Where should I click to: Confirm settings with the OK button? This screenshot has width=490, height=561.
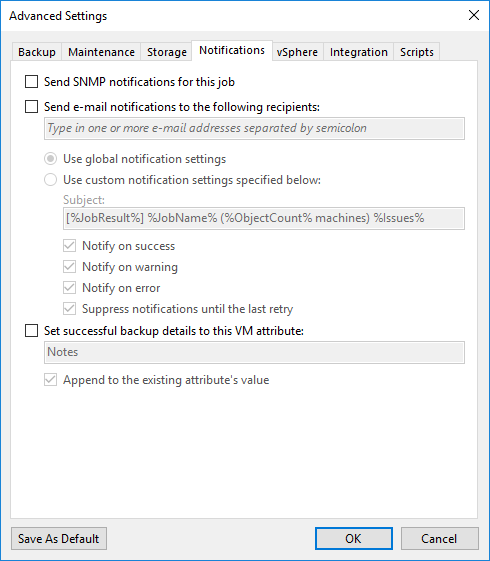tap(354, 538)
